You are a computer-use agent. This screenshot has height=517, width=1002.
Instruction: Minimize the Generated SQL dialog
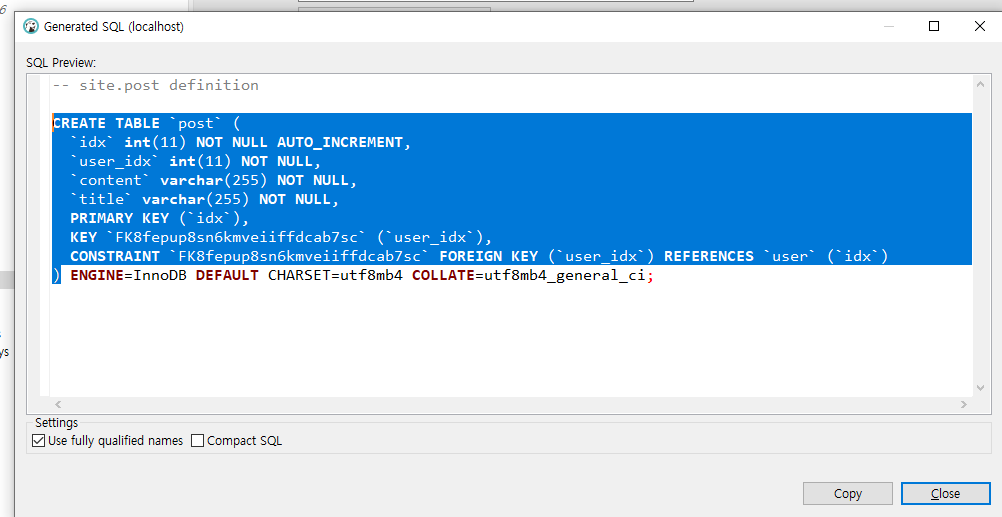click(x=889, y=26)
